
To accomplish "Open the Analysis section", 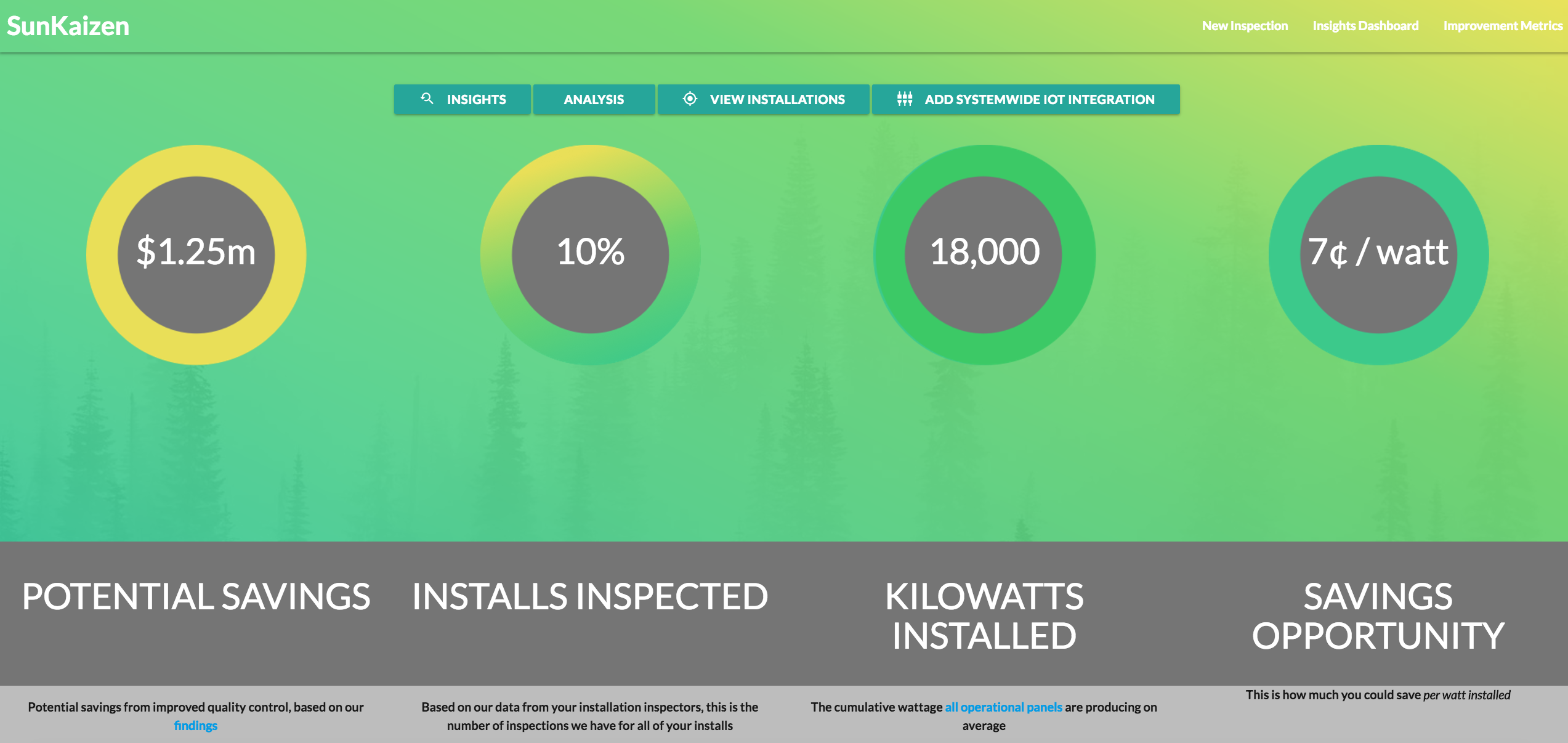I will [594, 99].
